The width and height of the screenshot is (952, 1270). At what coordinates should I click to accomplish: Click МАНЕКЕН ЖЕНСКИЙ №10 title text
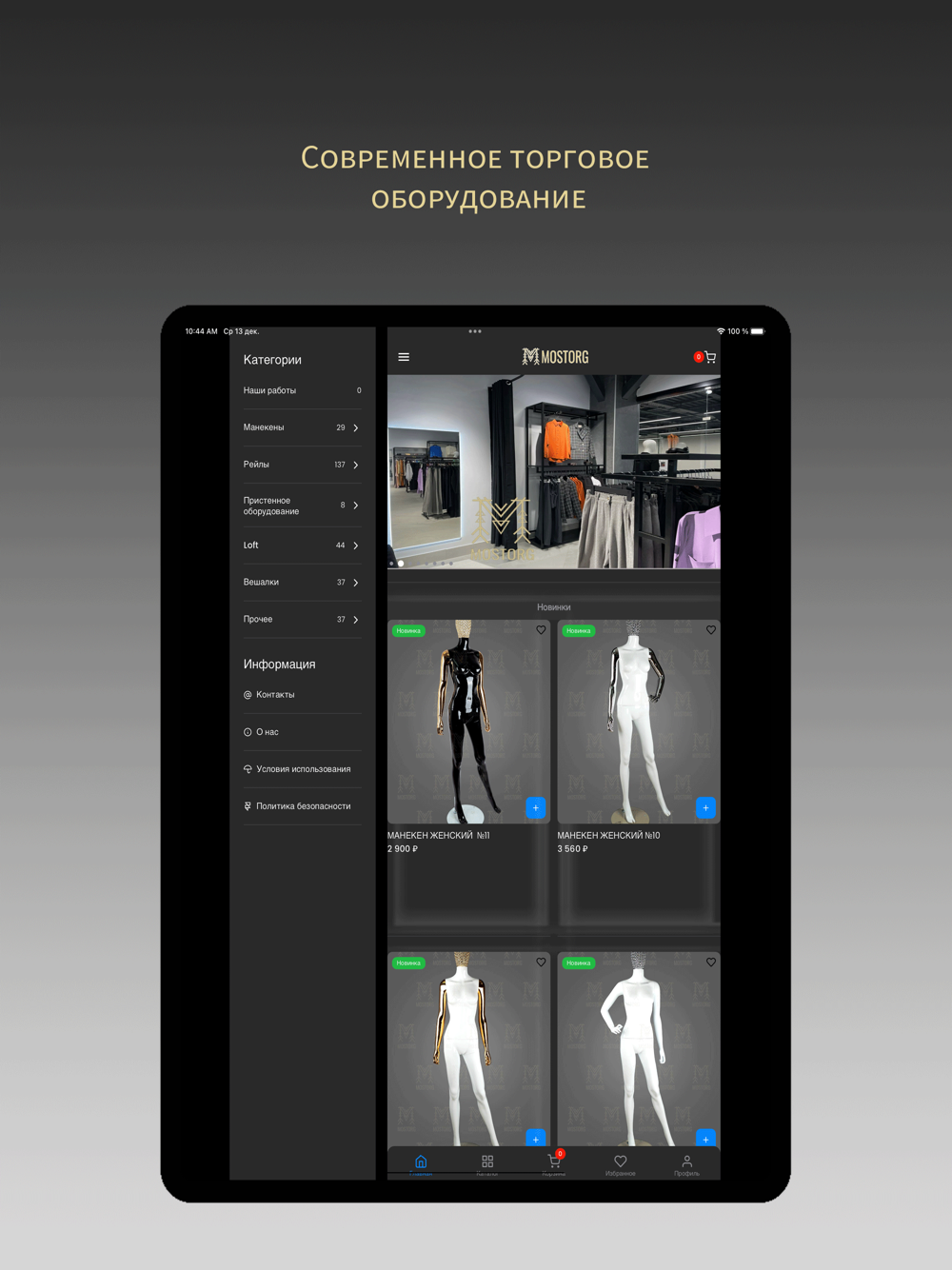[608, 836]
